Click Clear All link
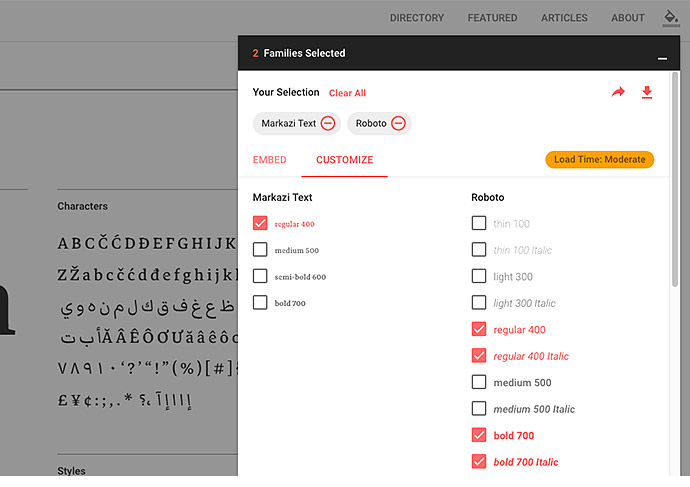Screen dimensions: 690x487 tap(347, 93)
